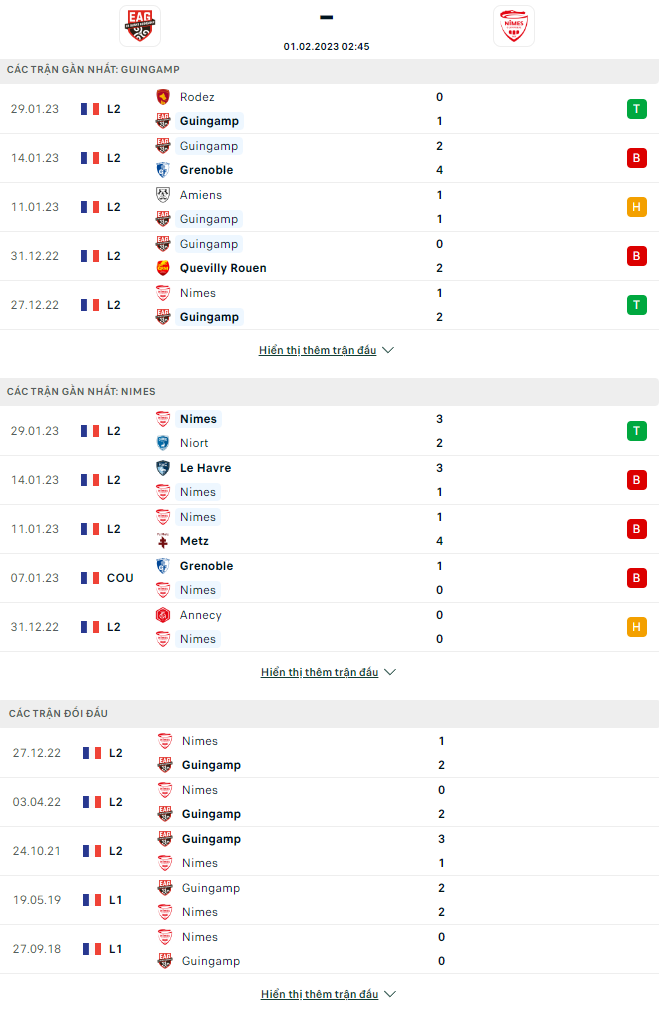The height and width of the screenshot is (1009, 659).
Task: Open the 27.09.18 L1 head-to-head row
Action: (x=330, y=949)
